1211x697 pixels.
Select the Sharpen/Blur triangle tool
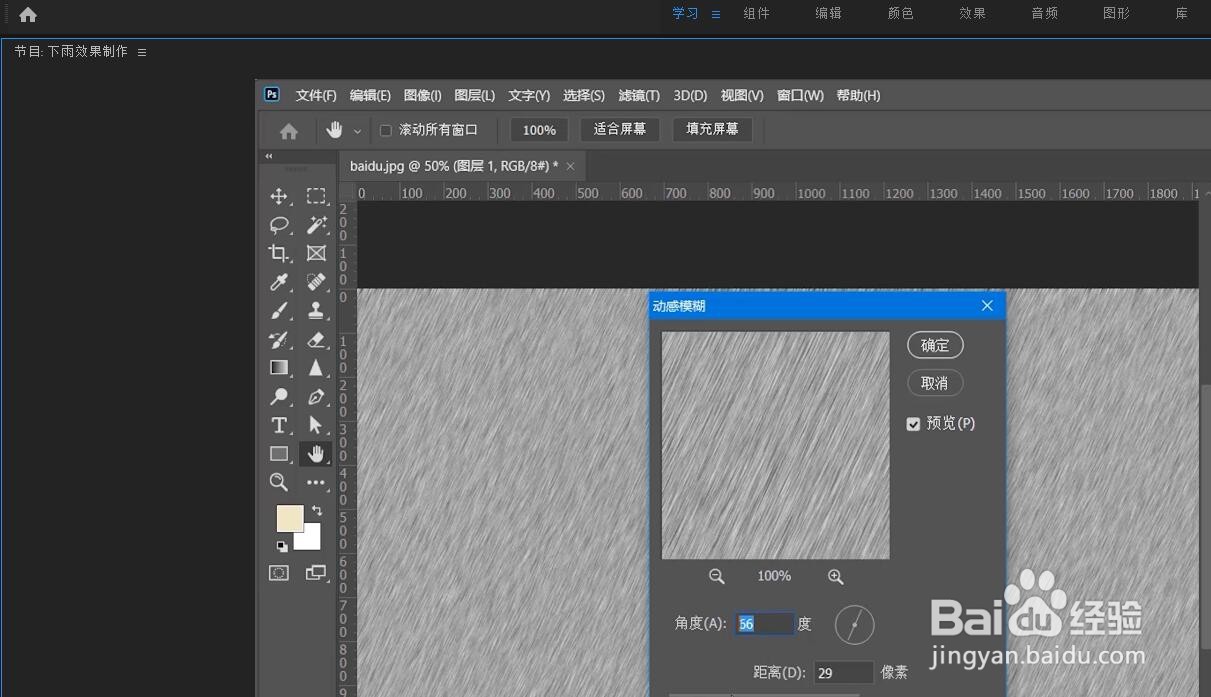click(316, 368)
